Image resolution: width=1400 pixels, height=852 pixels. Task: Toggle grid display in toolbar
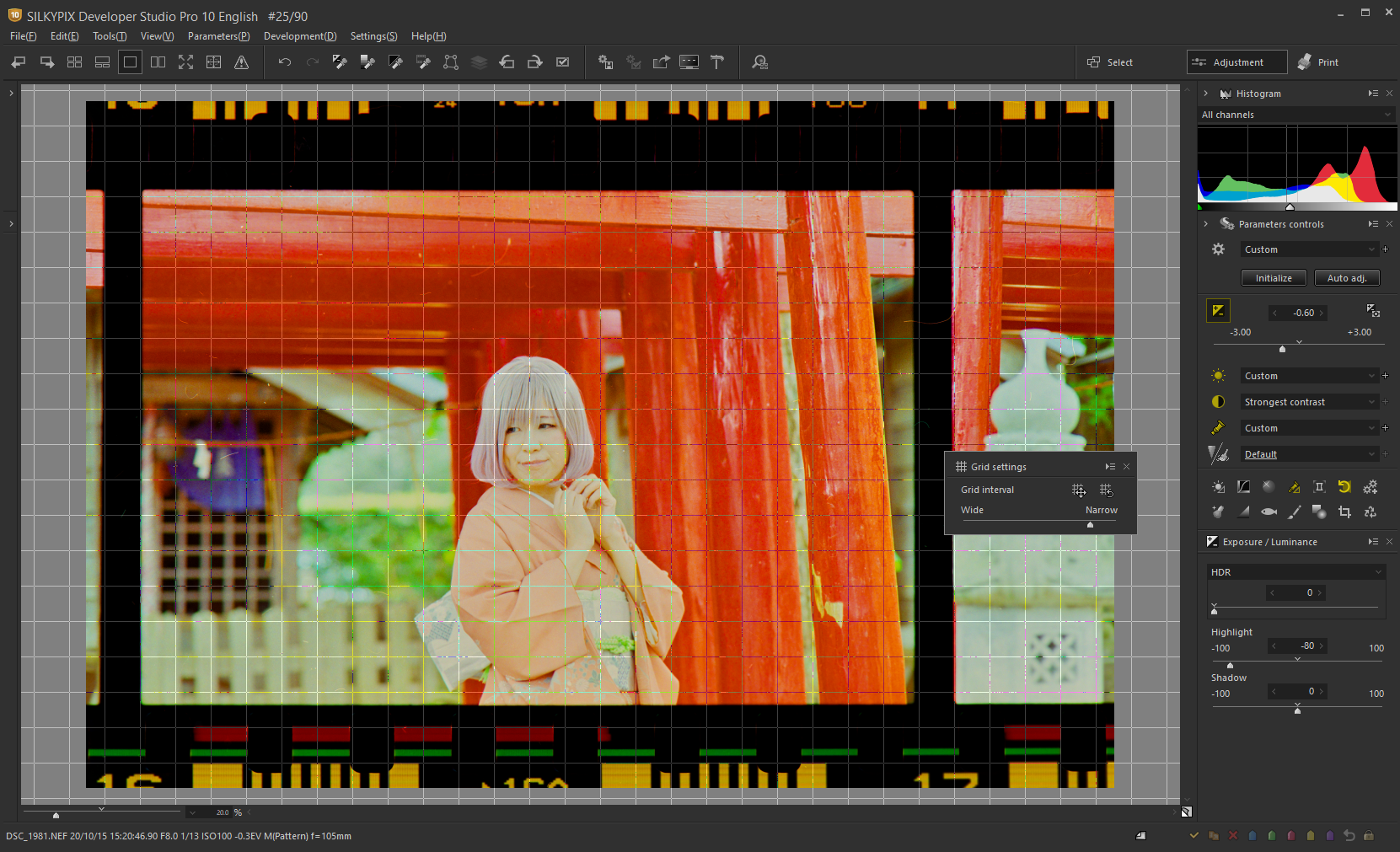coord(214,62)
